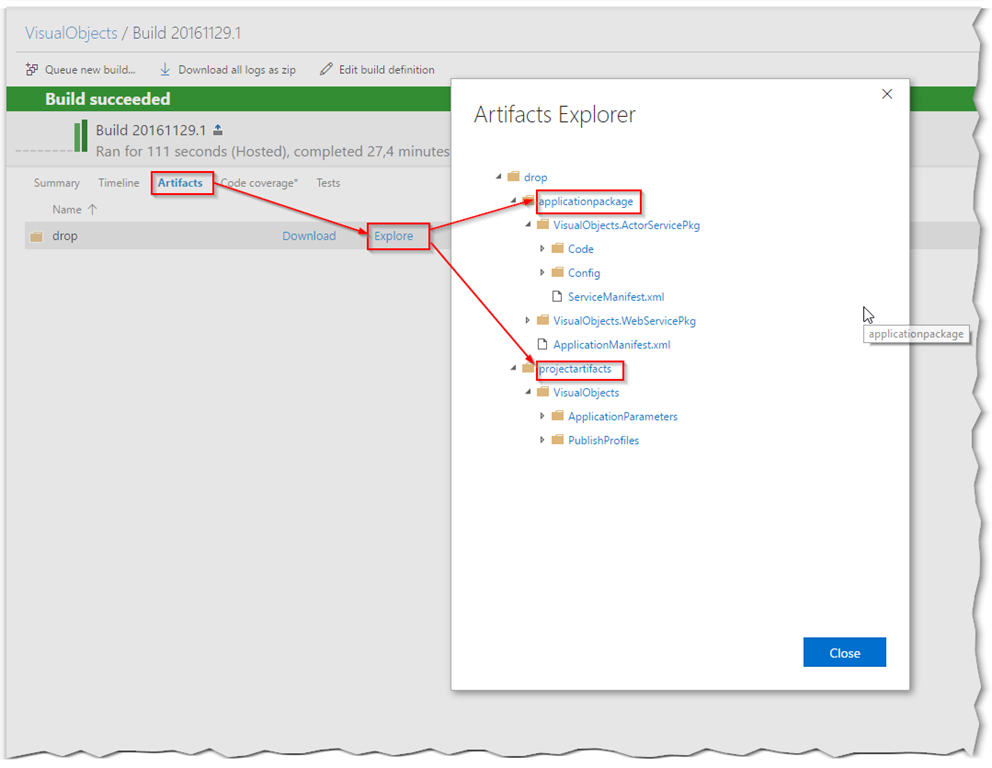
Task: Click the Queue new build icon
Action: 32,70
